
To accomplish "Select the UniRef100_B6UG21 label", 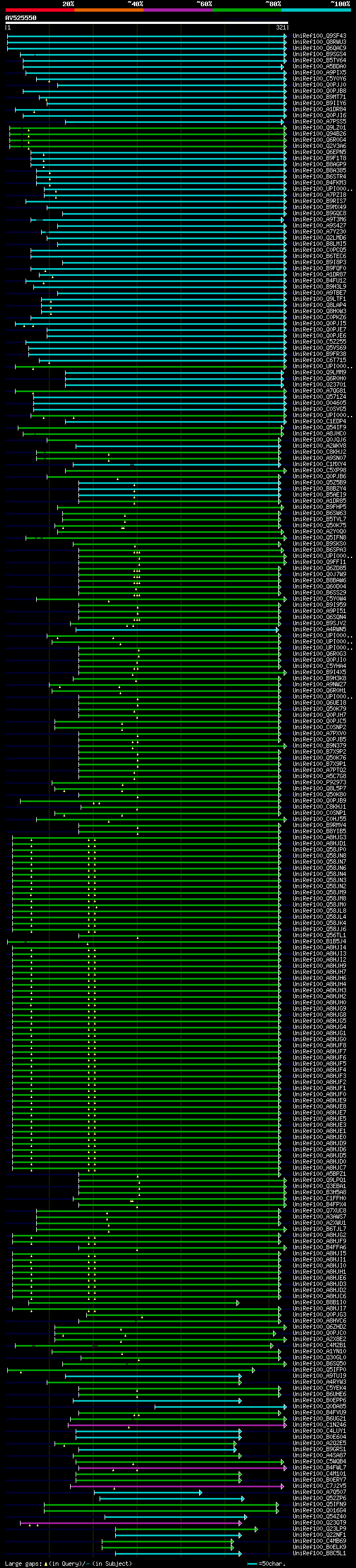I will pos(319,1419).
